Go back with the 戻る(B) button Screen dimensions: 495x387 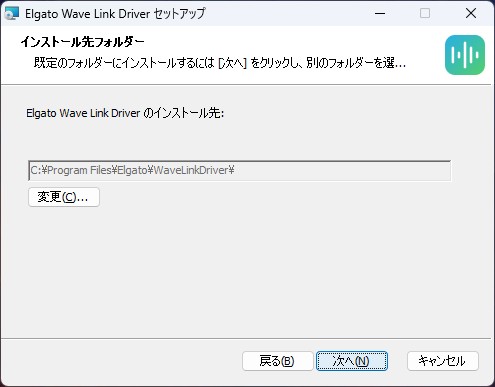(277, 361)
